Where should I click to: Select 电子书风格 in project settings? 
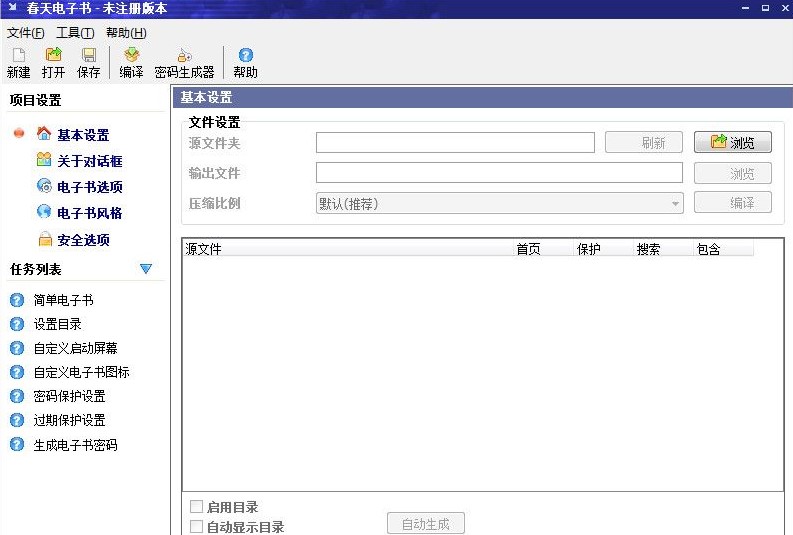[90, 213]
